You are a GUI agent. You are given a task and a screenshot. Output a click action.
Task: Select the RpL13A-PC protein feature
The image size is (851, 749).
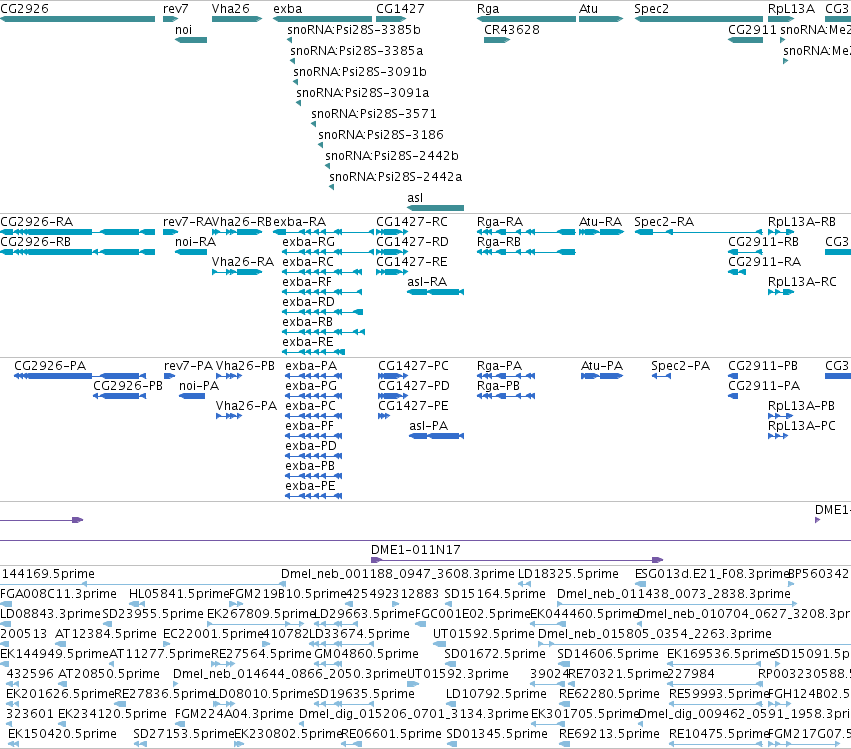click(778, 436)
